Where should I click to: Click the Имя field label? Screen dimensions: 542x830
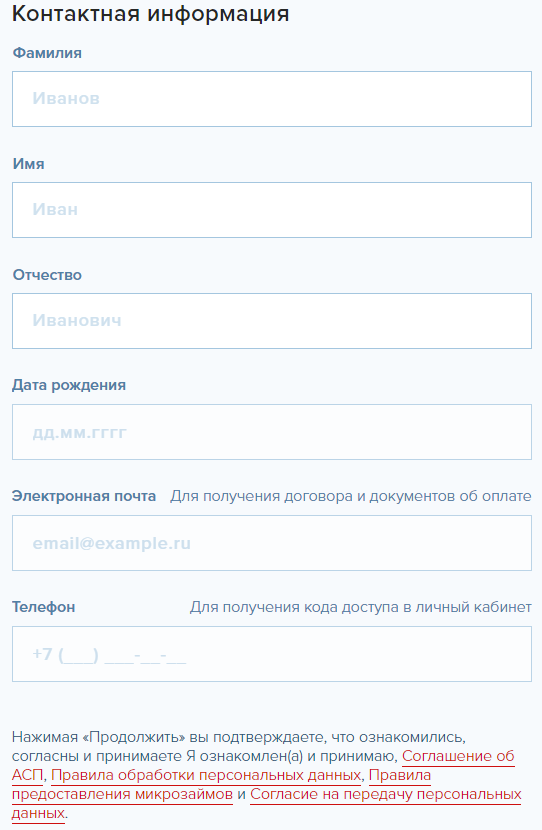click(x=29, y=164)
